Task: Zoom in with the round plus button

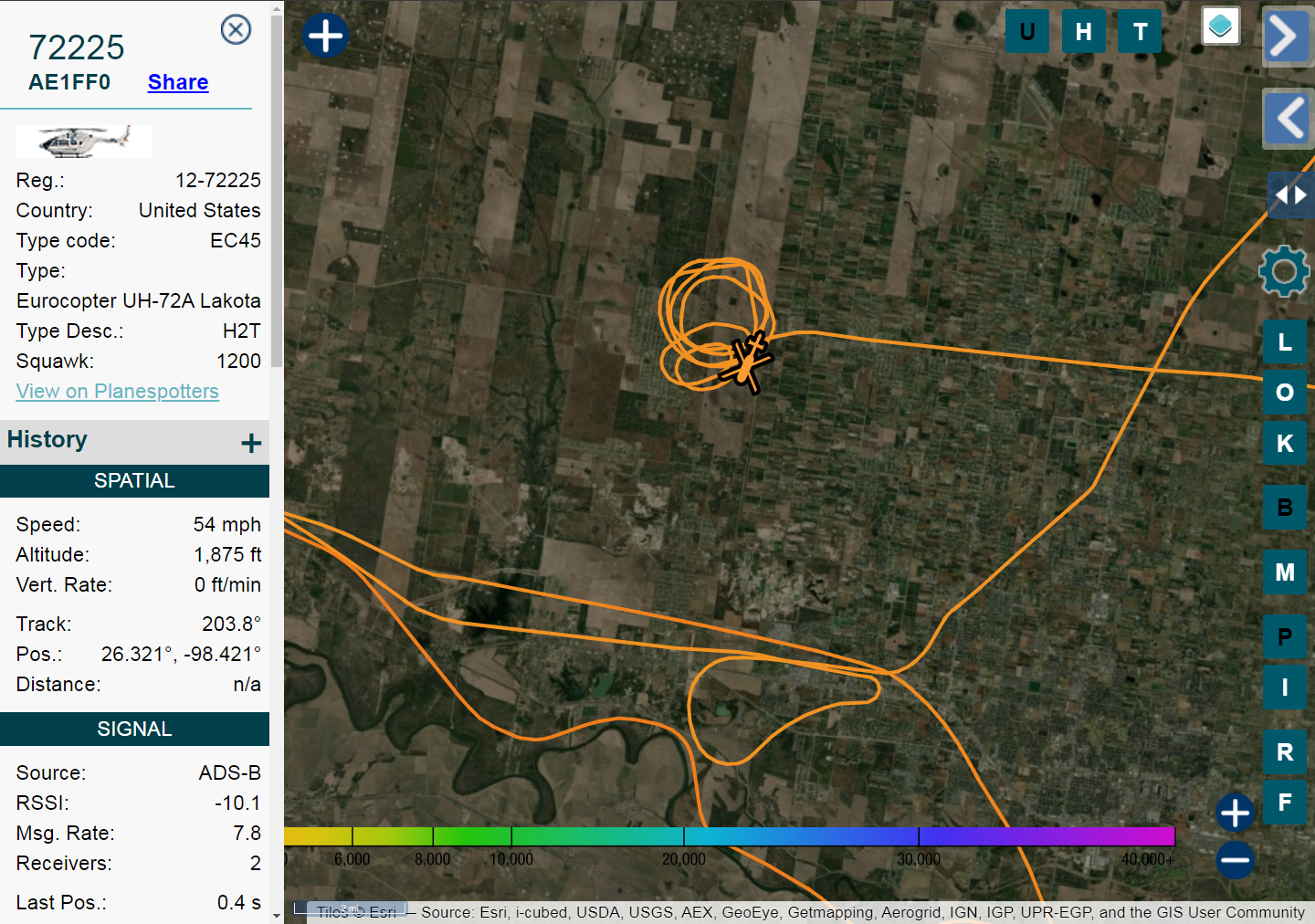Action: tap(1235, 813)
